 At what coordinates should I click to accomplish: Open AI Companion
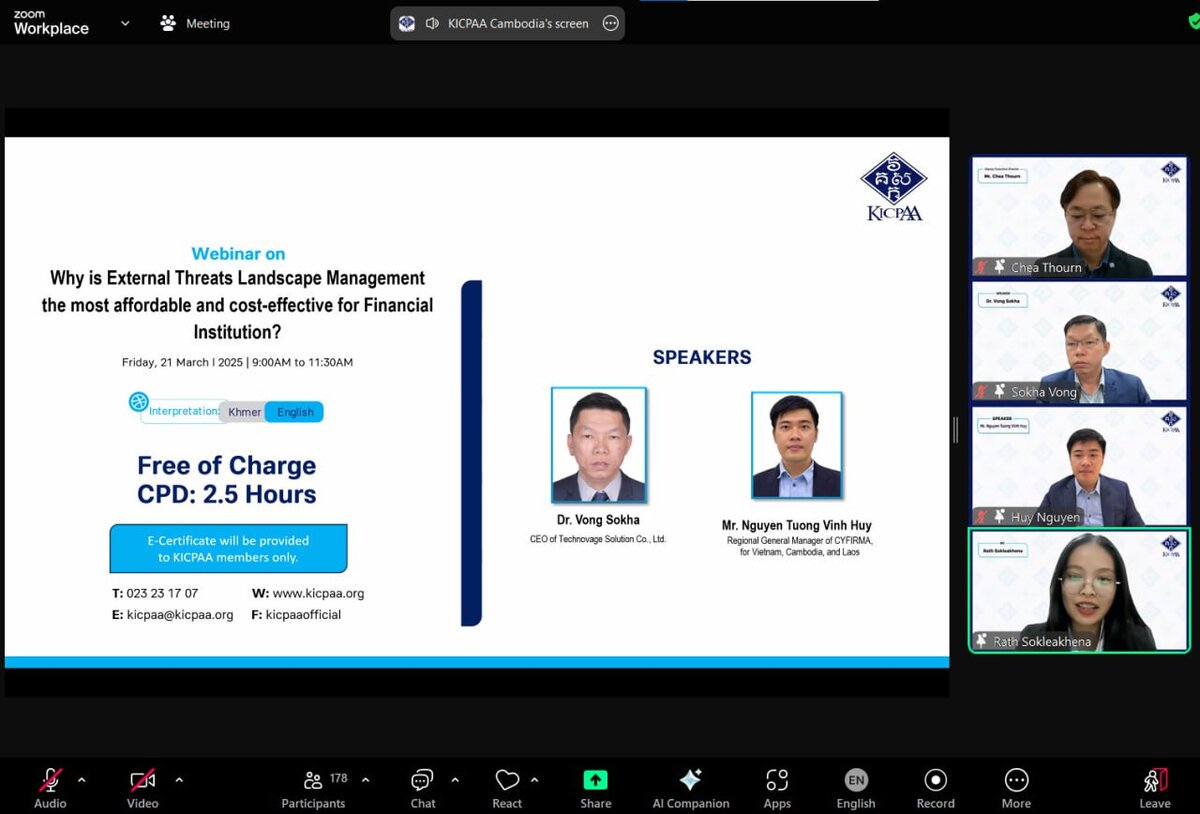pos(691,788)
